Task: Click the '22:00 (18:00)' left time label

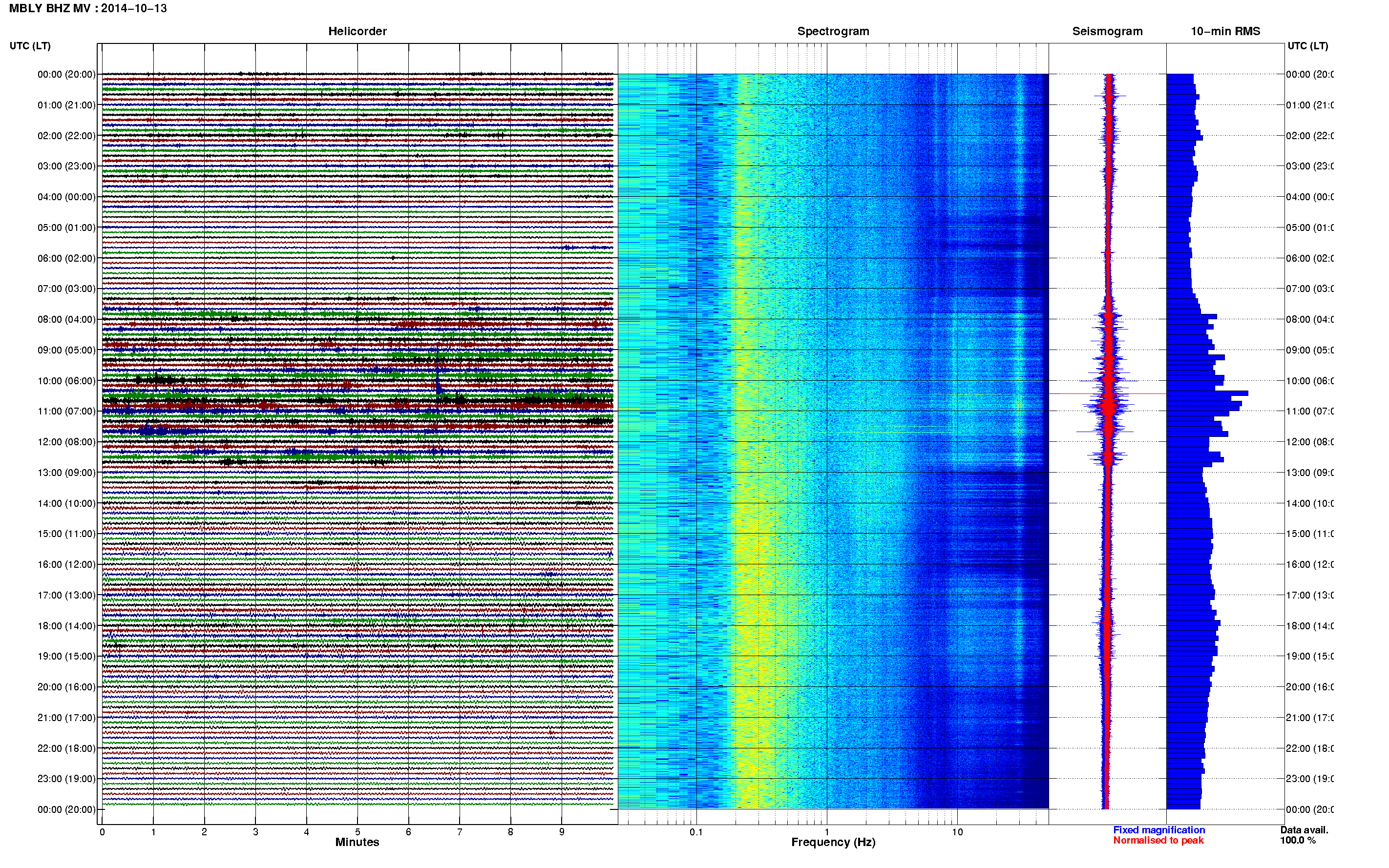Action: pyautogui.click(x=66, y=748)
